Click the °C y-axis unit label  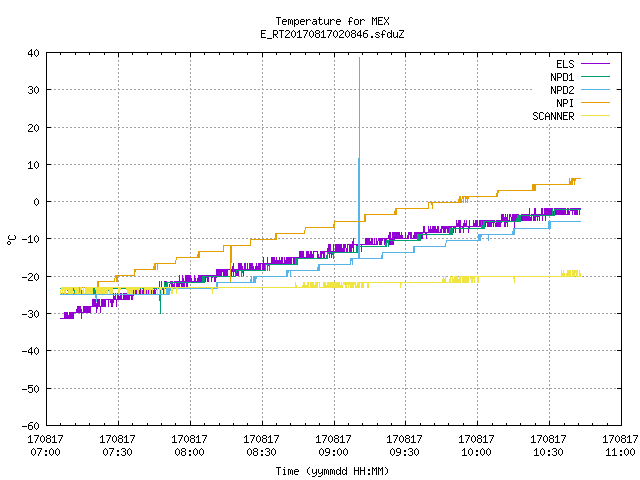pos(11,240)
